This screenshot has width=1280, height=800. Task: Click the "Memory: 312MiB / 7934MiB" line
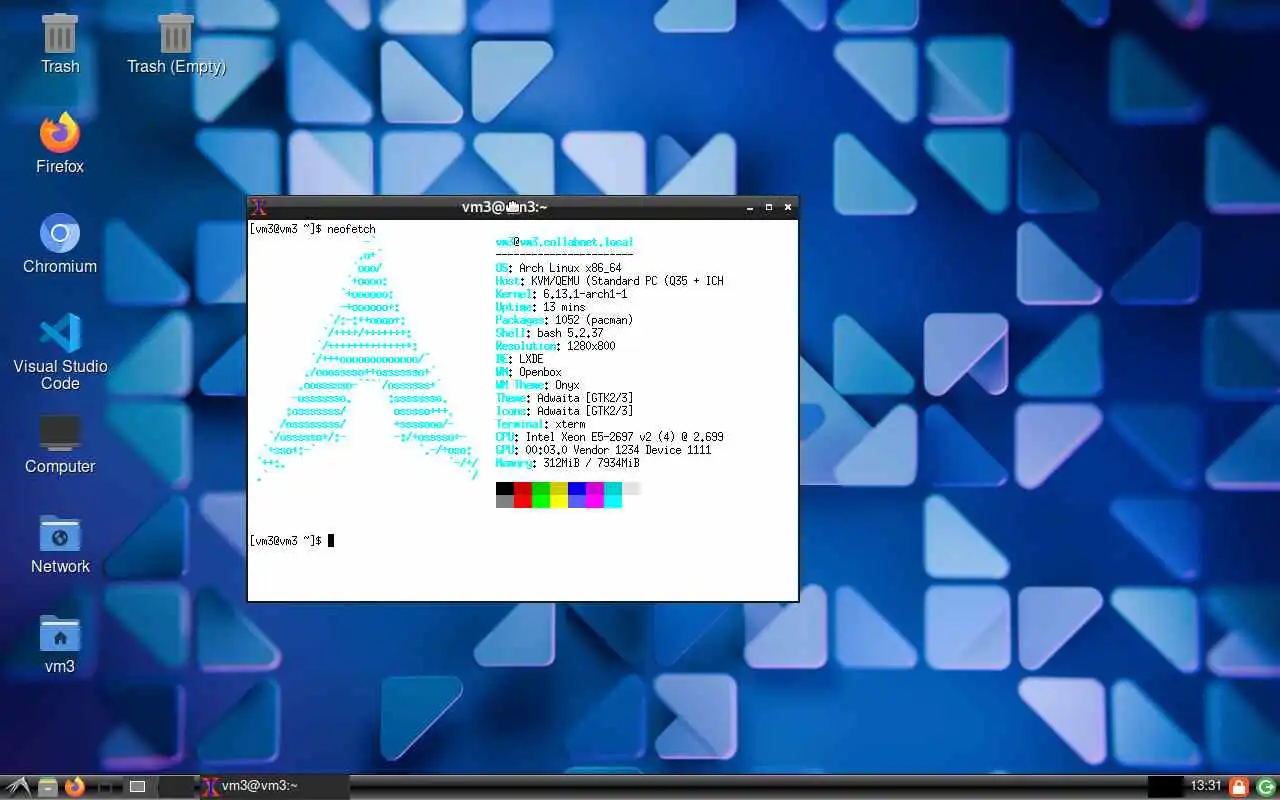click(x=567, y=463)
